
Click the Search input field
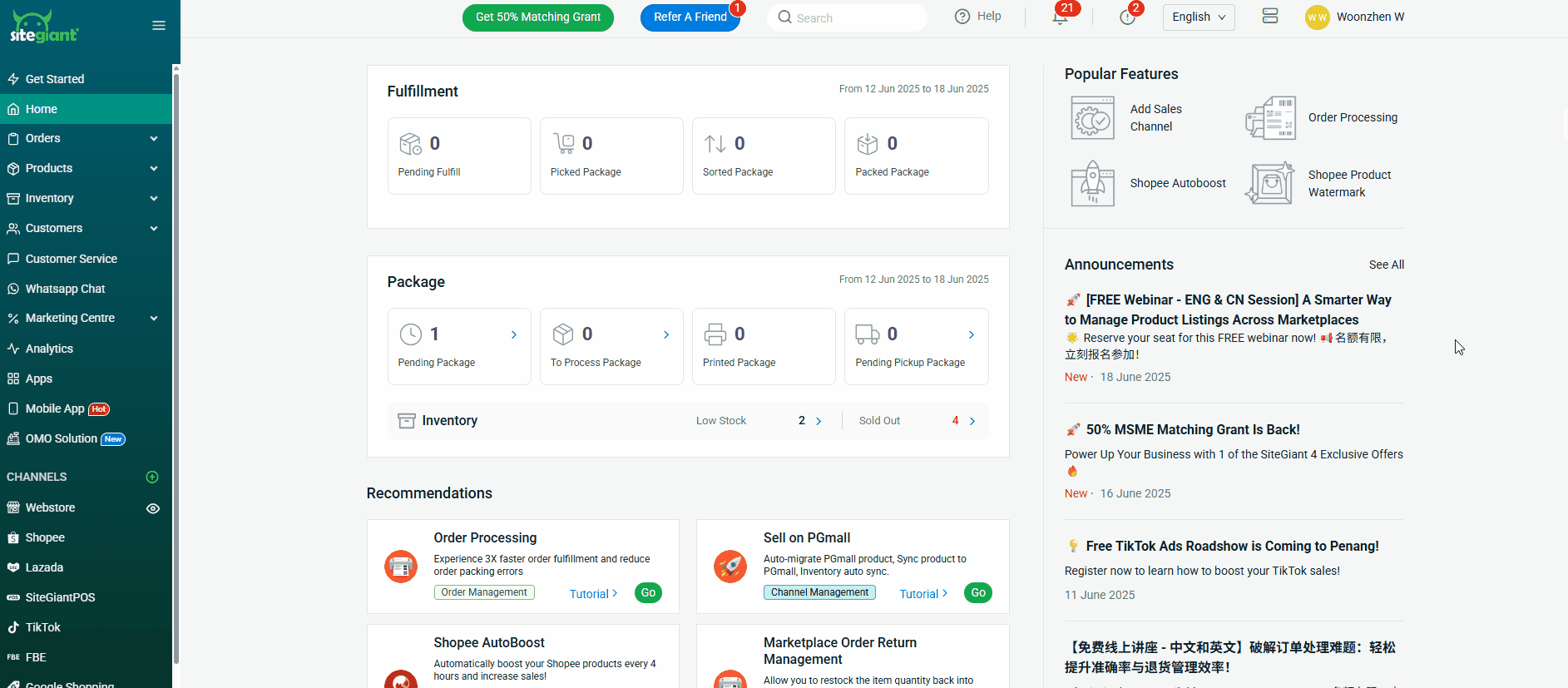click(847, 17)
